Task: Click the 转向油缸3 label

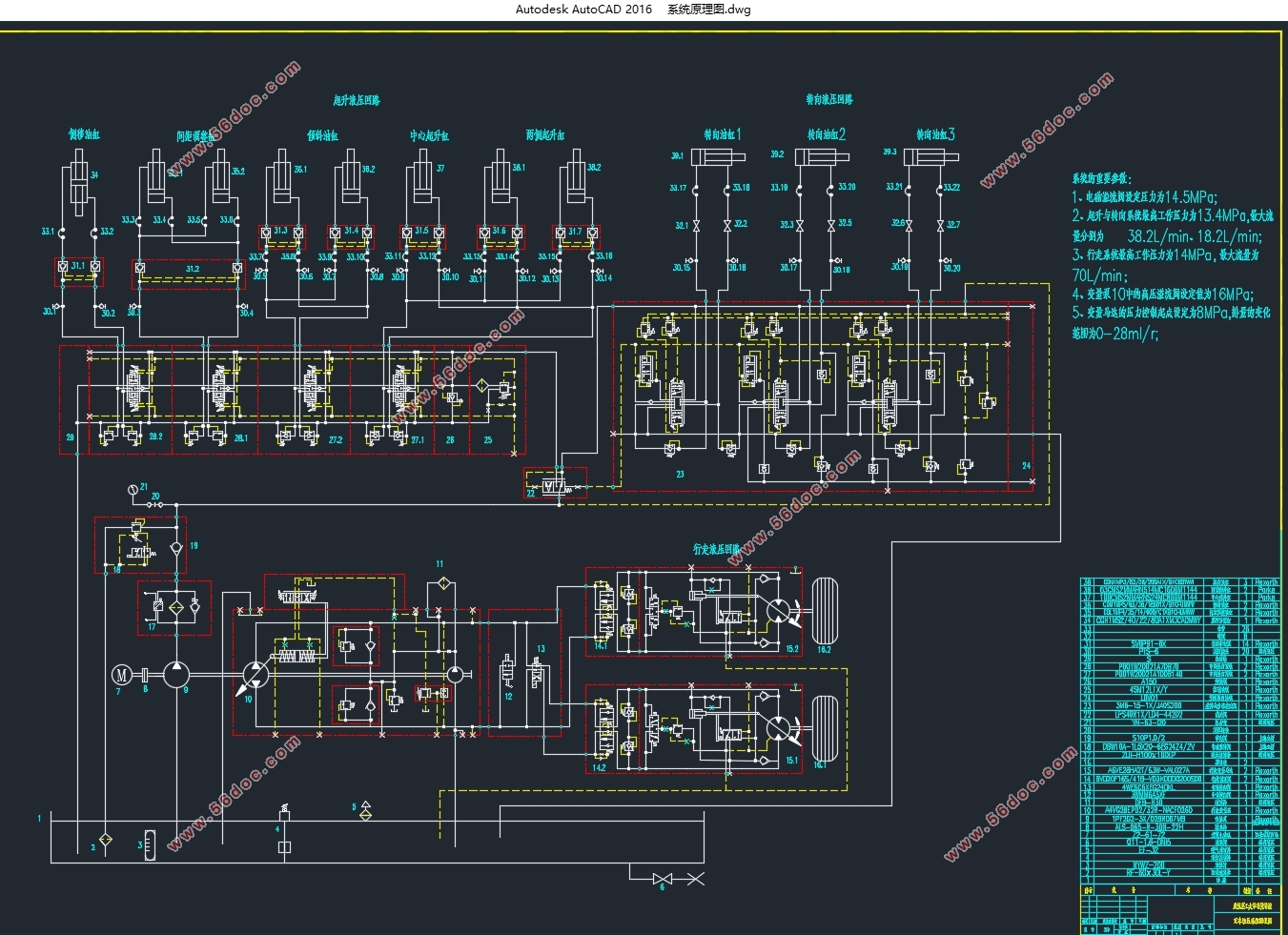Action: (x=935, y=134)
